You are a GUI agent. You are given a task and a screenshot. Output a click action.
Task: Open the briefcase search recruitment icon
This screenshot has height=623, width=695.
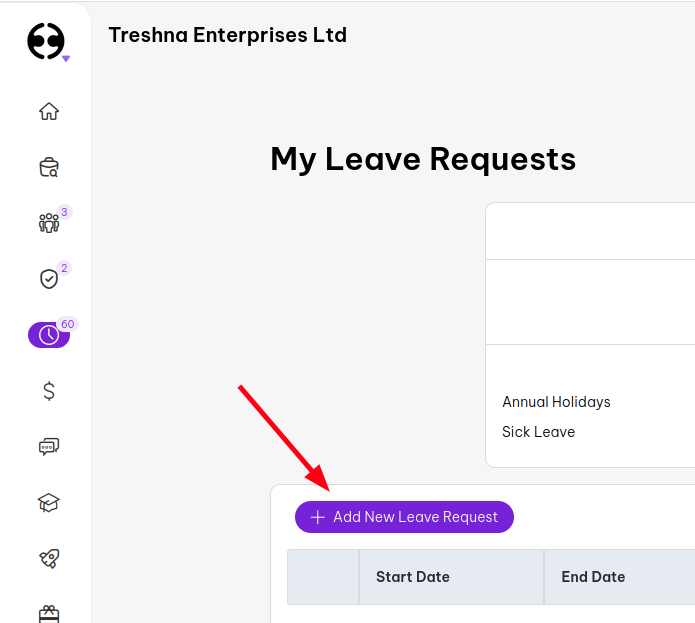pyautogui.click(x=48, y=167)
